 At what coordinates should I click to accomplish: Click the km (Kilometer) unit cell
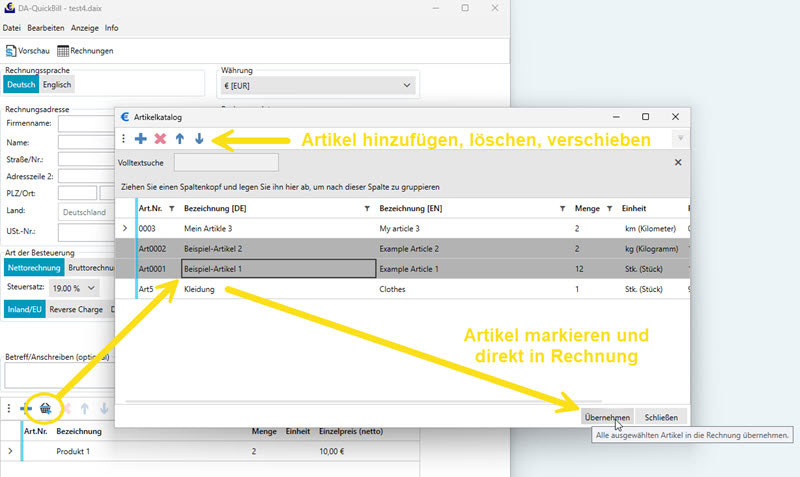coord(651,229)
